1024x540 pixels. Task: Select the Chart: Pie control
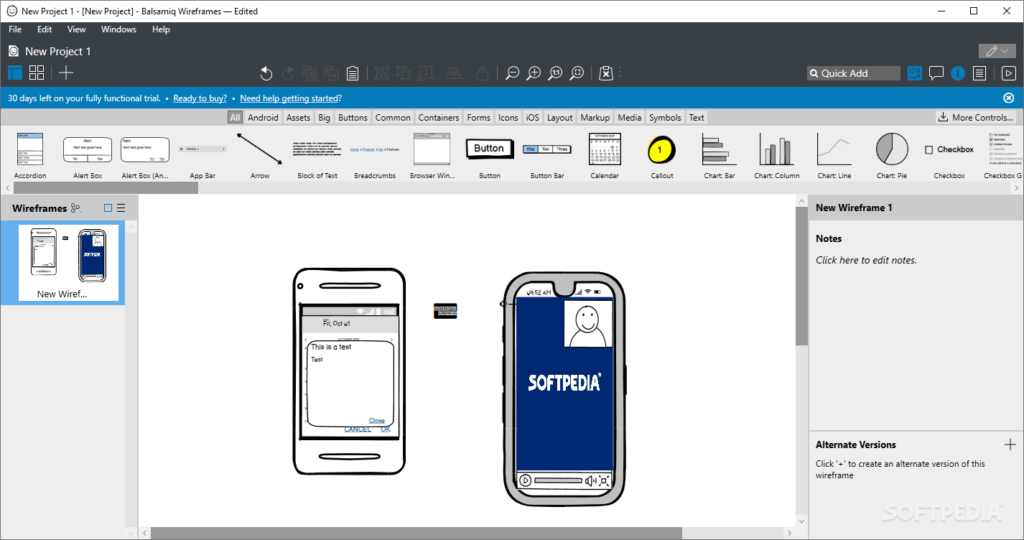tap(892, 155)
